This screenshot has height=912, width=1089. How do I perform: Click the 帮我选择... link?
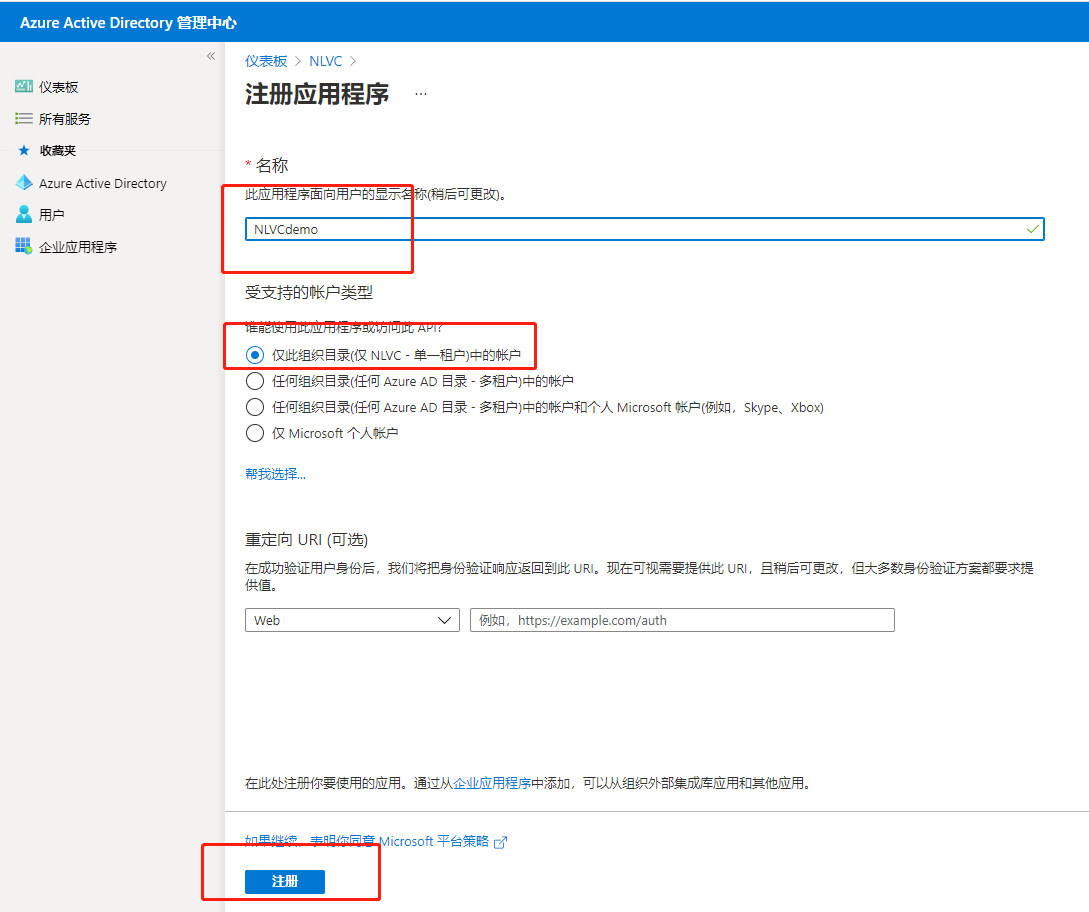tap(275, 474)
